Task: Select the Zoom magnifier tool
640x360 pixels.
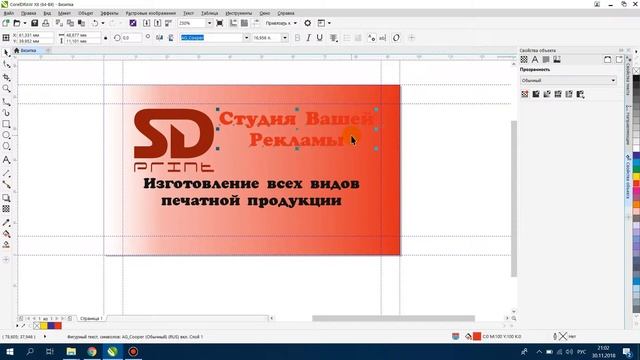Action: [x=7, y=89]
